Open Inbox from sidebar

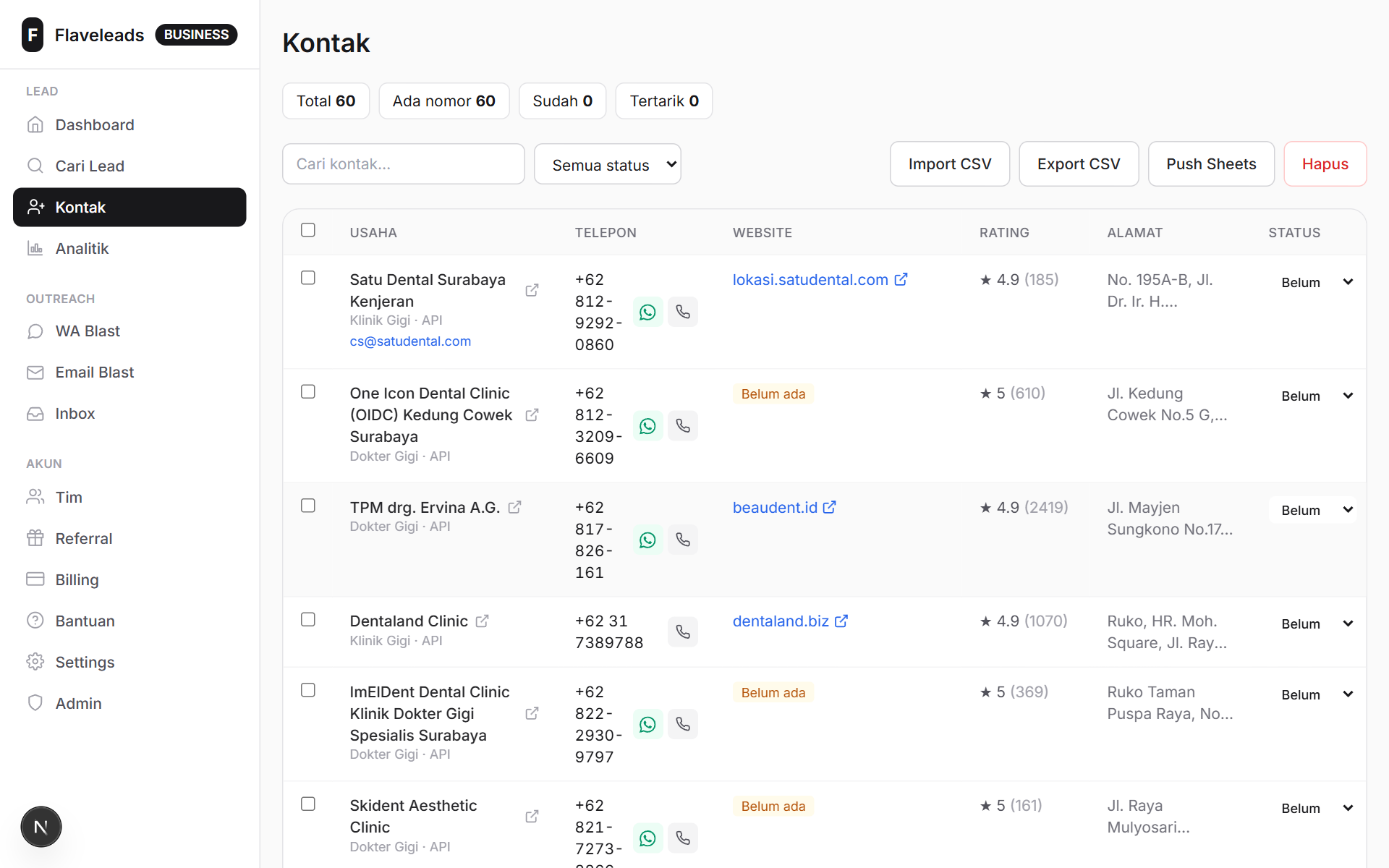[x=129, y=413]
